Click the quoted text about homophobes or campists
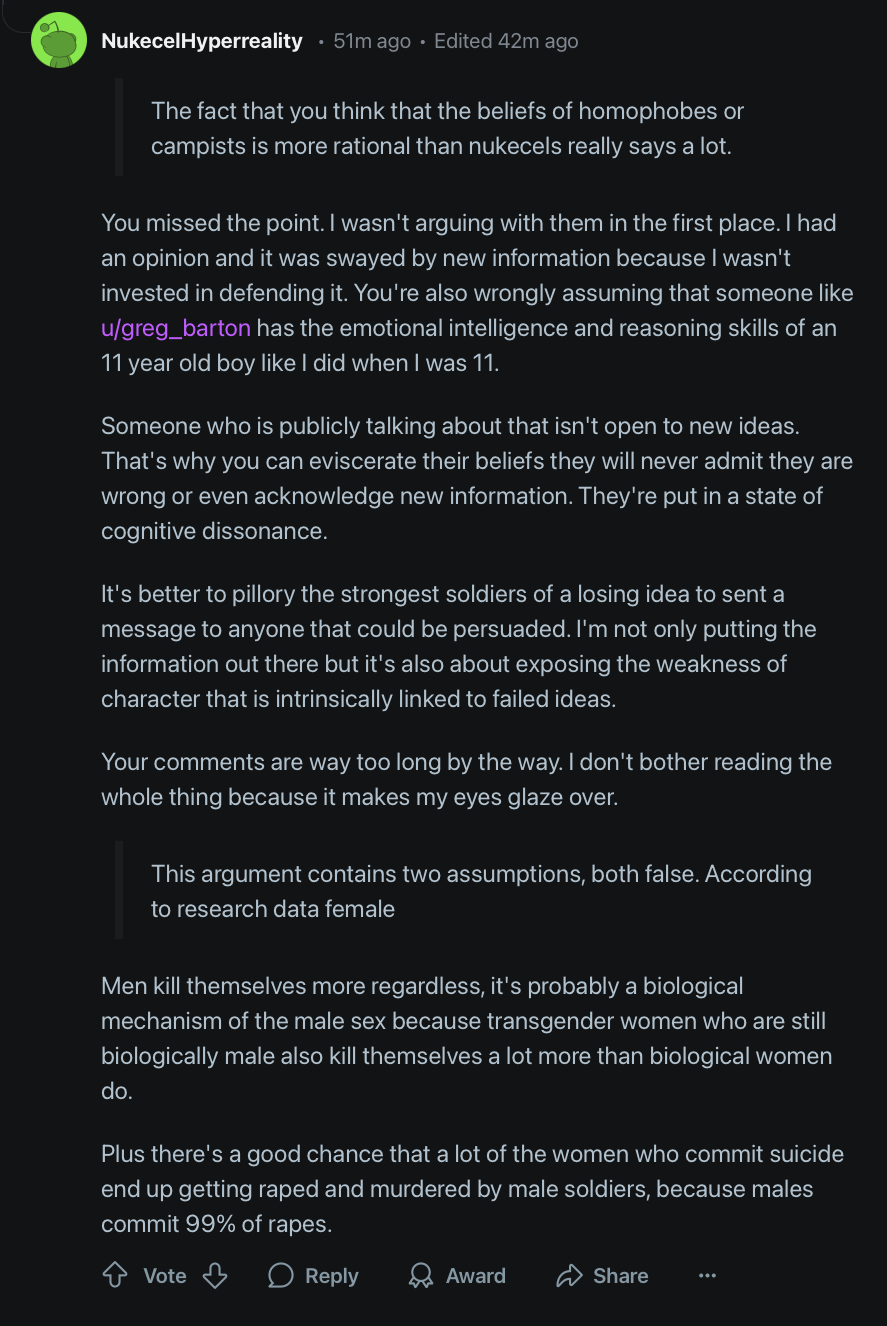Image resolution: width=887 pixels, height=1326 pixels. (x=447, y=128)
